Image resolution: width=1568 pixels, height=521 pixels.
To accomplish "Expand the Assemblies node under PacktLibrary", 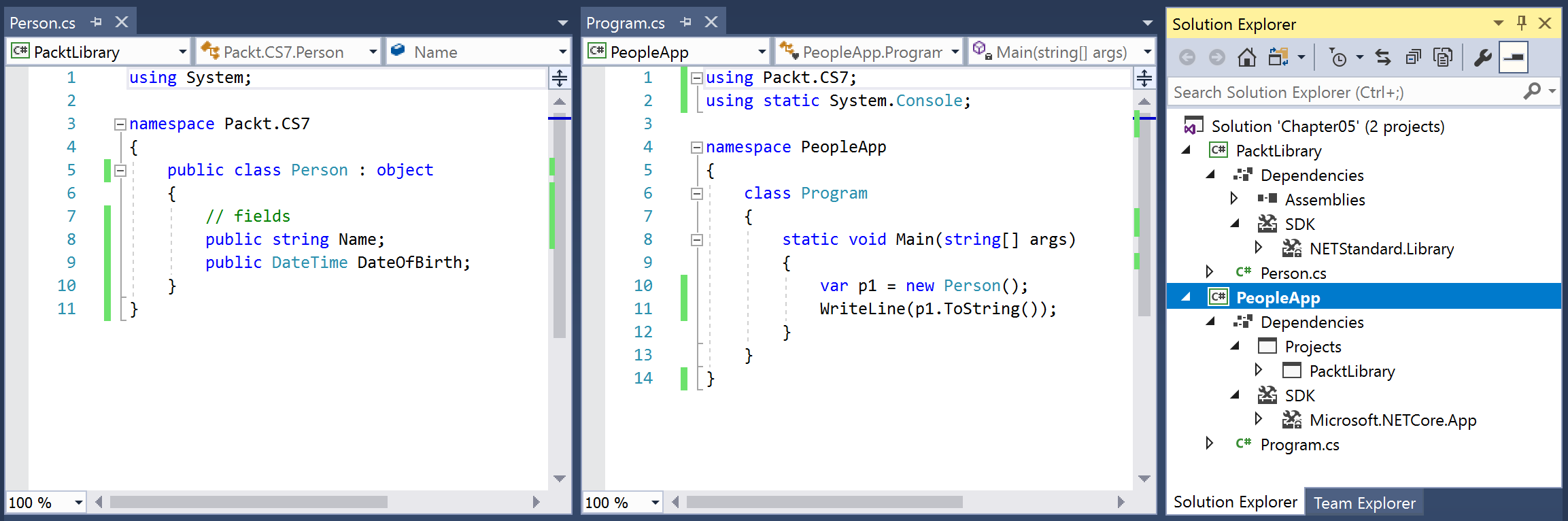I will (x=1234, y=199).
